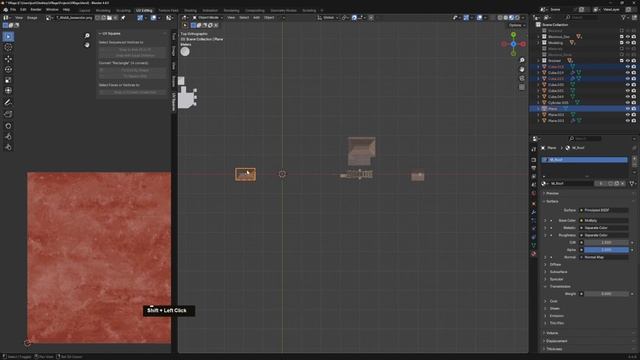The height and width of the screenshot is (360, 640).
Task: Open the Global transform orientation dropdown
Action: pos(328,18)
